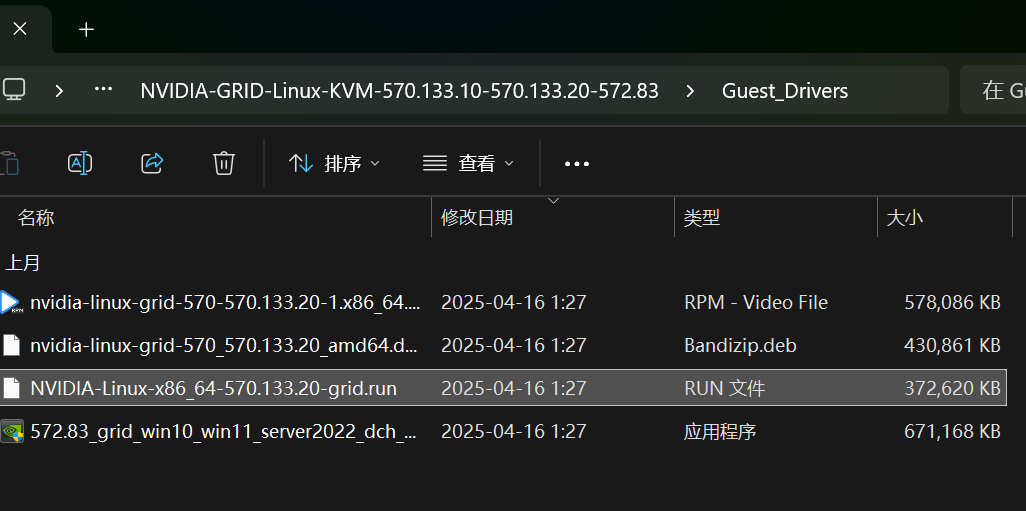Click the RPM file's video player icon
Image resolution: width=1026 pixels, height=511 pixels.
pyautogui.click(x=11, y=302)
